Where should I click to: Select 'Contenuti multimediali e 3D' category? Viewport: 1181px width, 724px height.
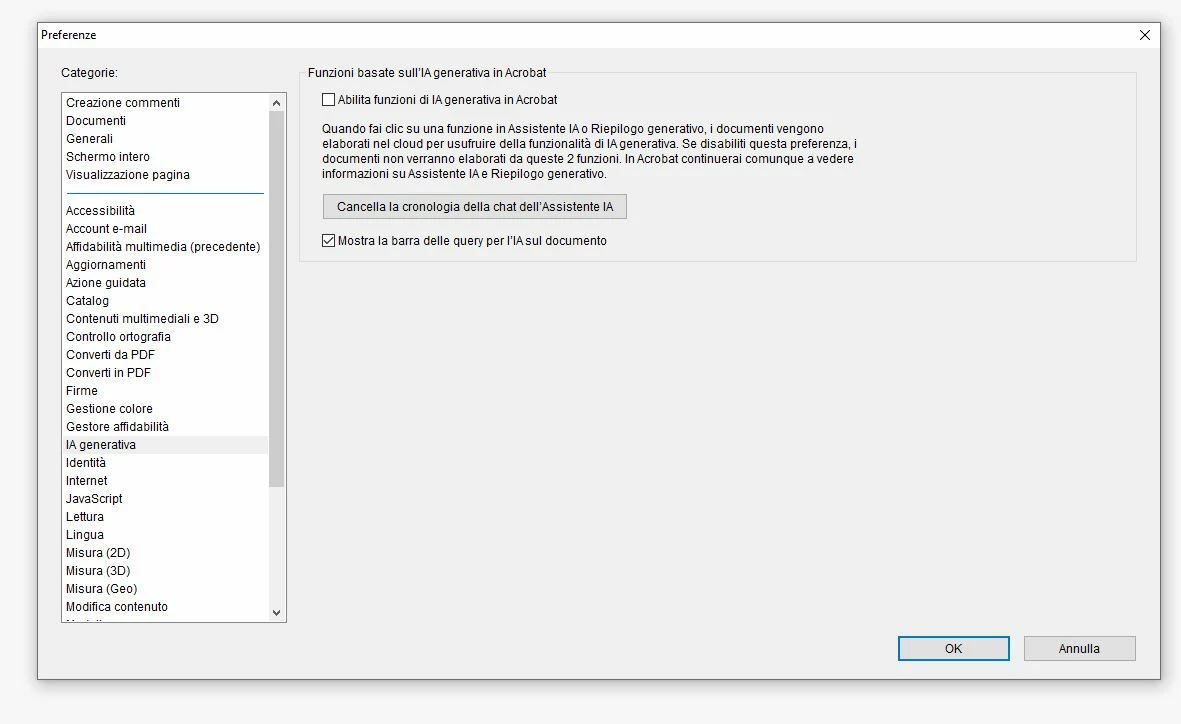142,319
